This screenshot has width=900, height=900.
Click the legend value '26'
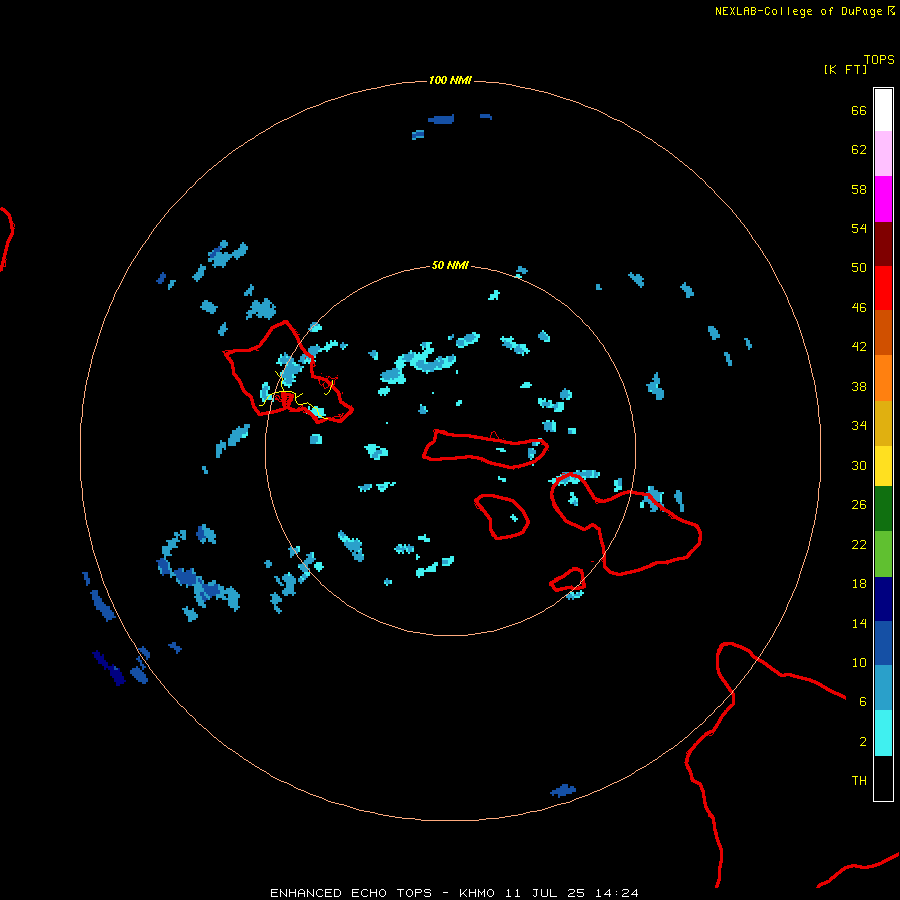click(859, 505)
